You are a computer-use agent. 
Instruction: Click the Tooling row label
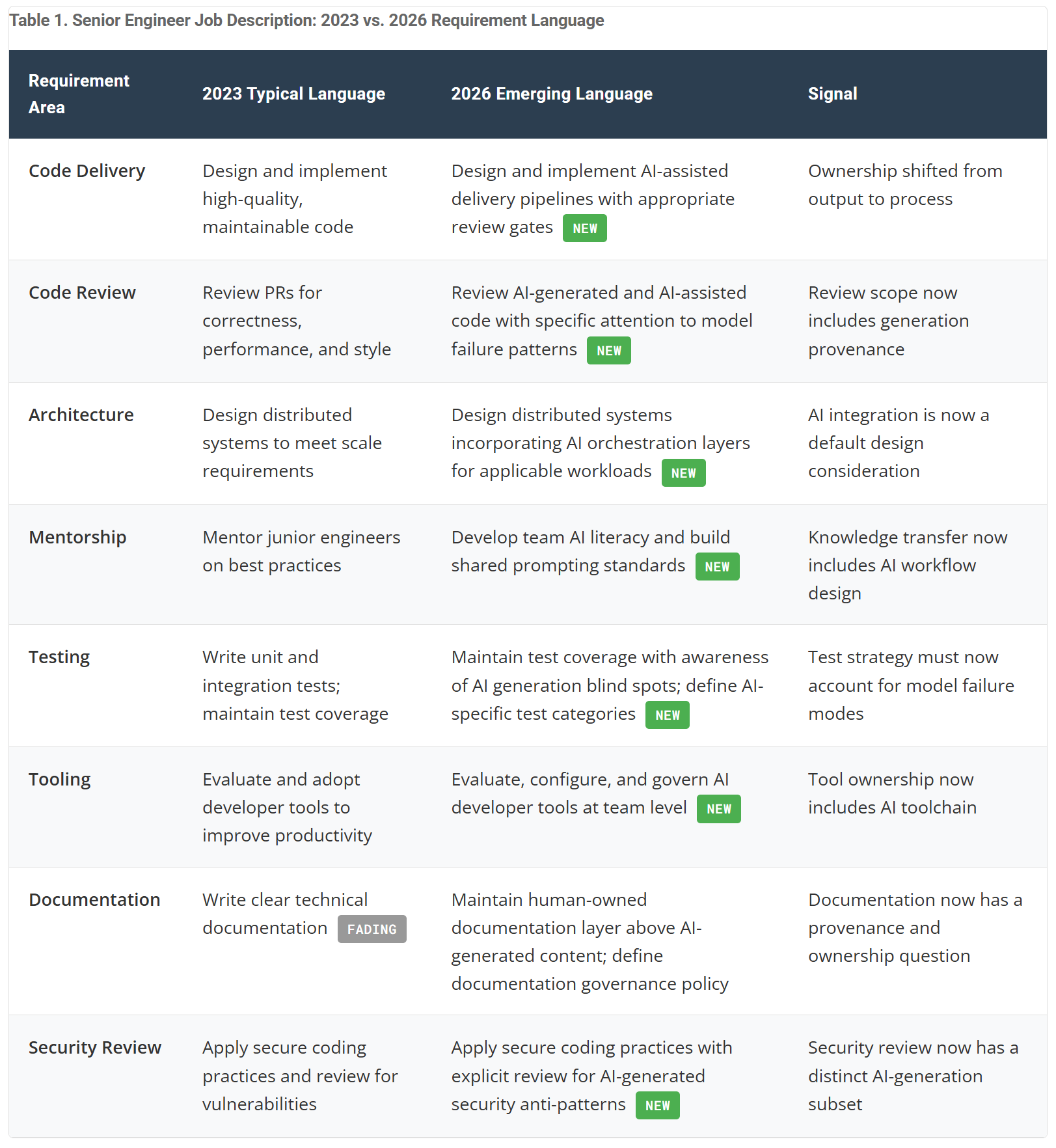60,780
